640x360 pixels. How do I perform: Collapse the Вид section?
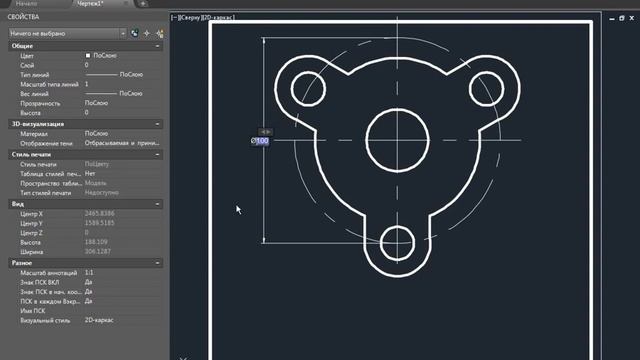(x=157, y=204)
